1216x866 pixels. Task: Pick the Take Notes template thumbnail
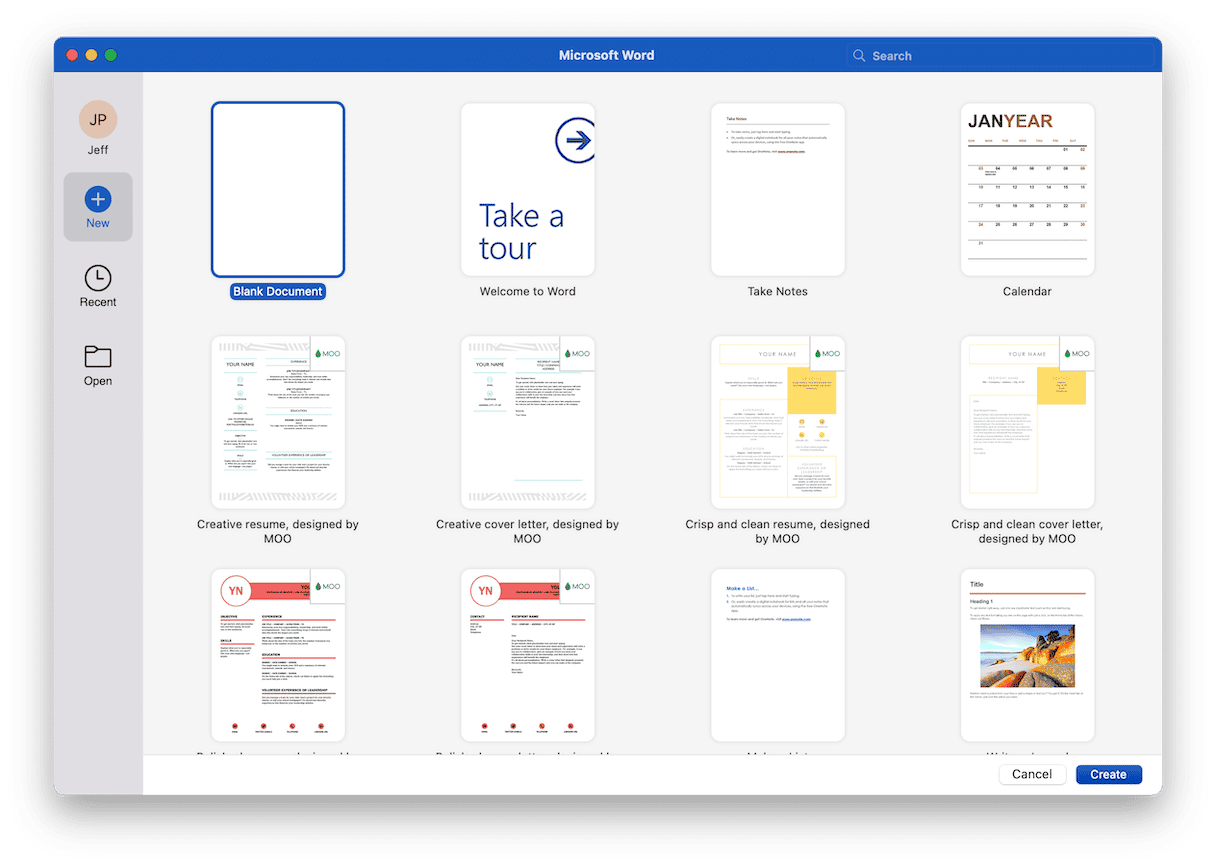[778, 190]
